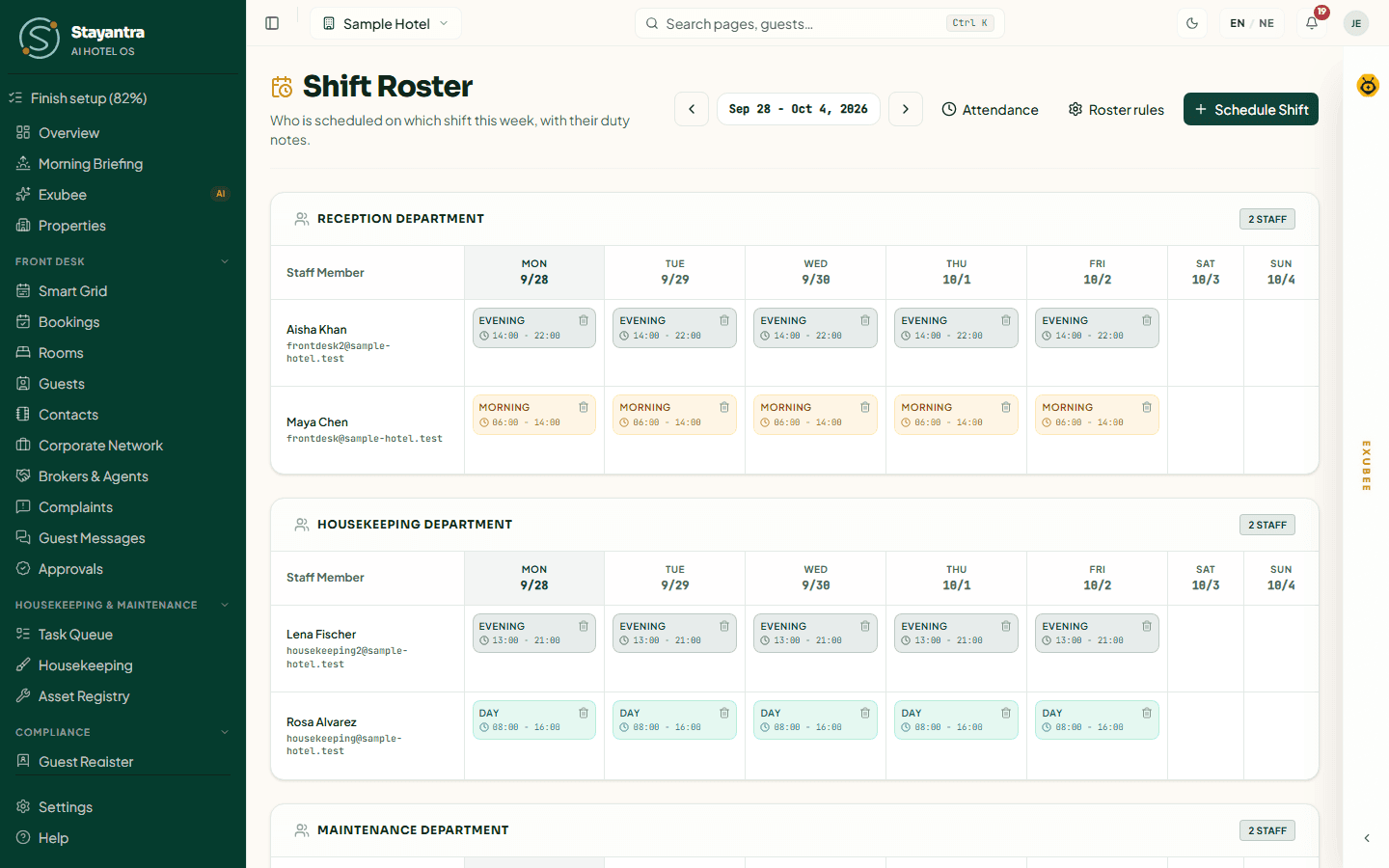Screen dimensions: 1389x868
Task: Click the Approvals checkmark icon
Action: click(x=23, y=569)
